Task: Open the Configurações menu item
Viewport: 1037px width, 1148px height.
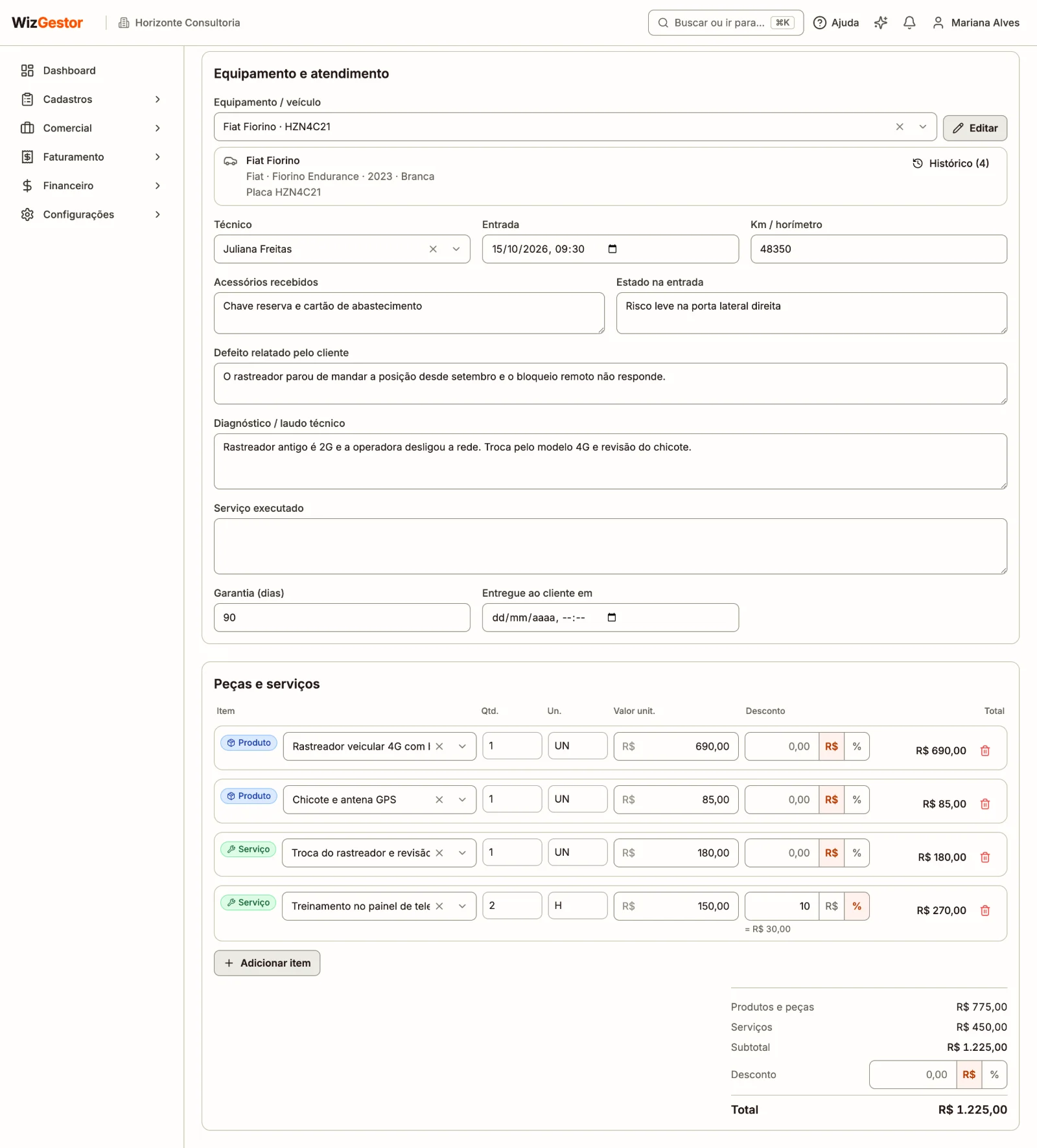Action: tap(91, 214)
